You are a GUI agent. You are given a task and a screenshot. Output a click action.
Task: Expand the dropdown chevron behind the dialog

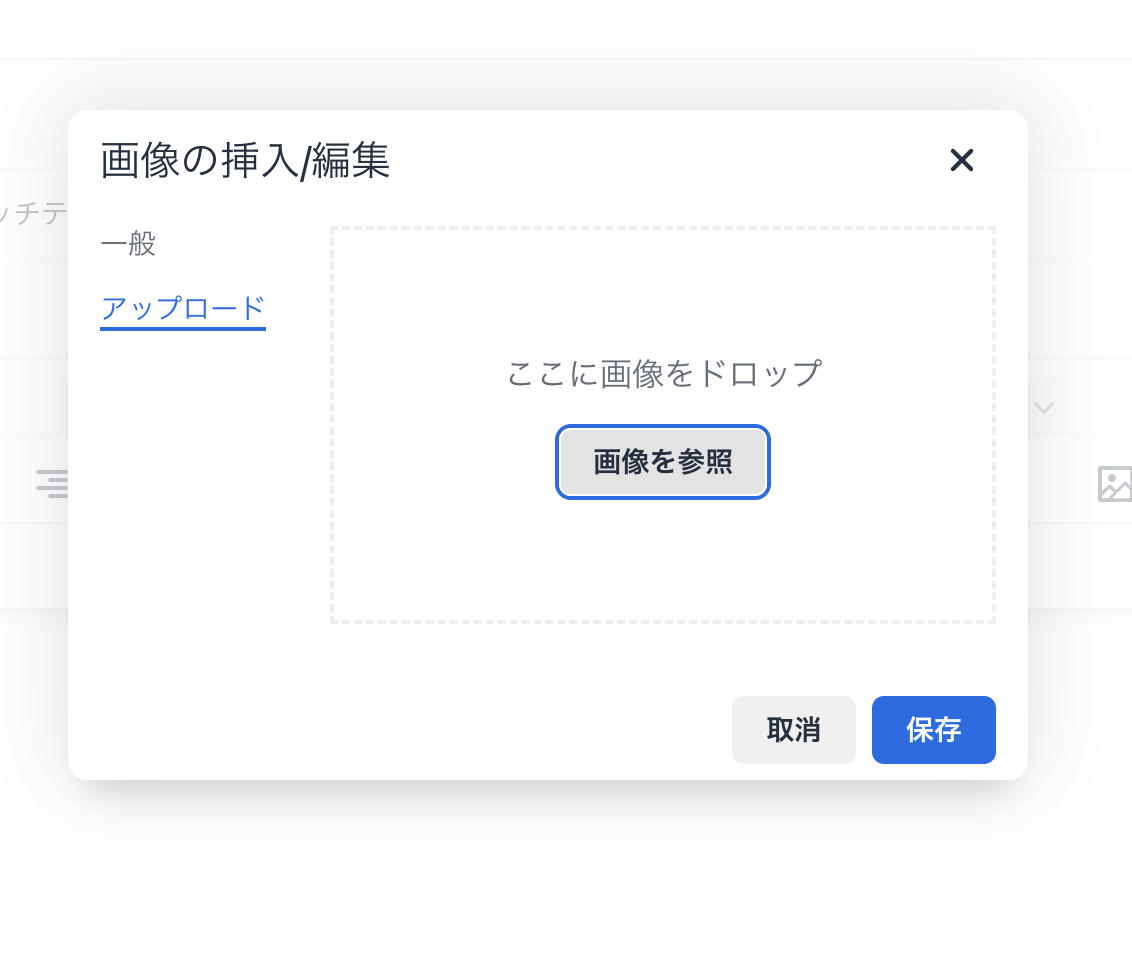(x=1044, y=407)
